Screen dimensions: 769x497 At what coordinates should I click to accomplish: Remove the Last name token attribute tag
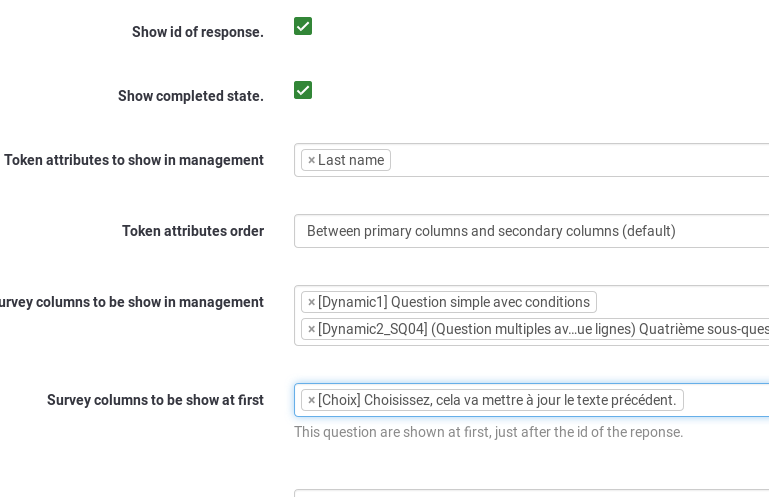tap(312, 160)
